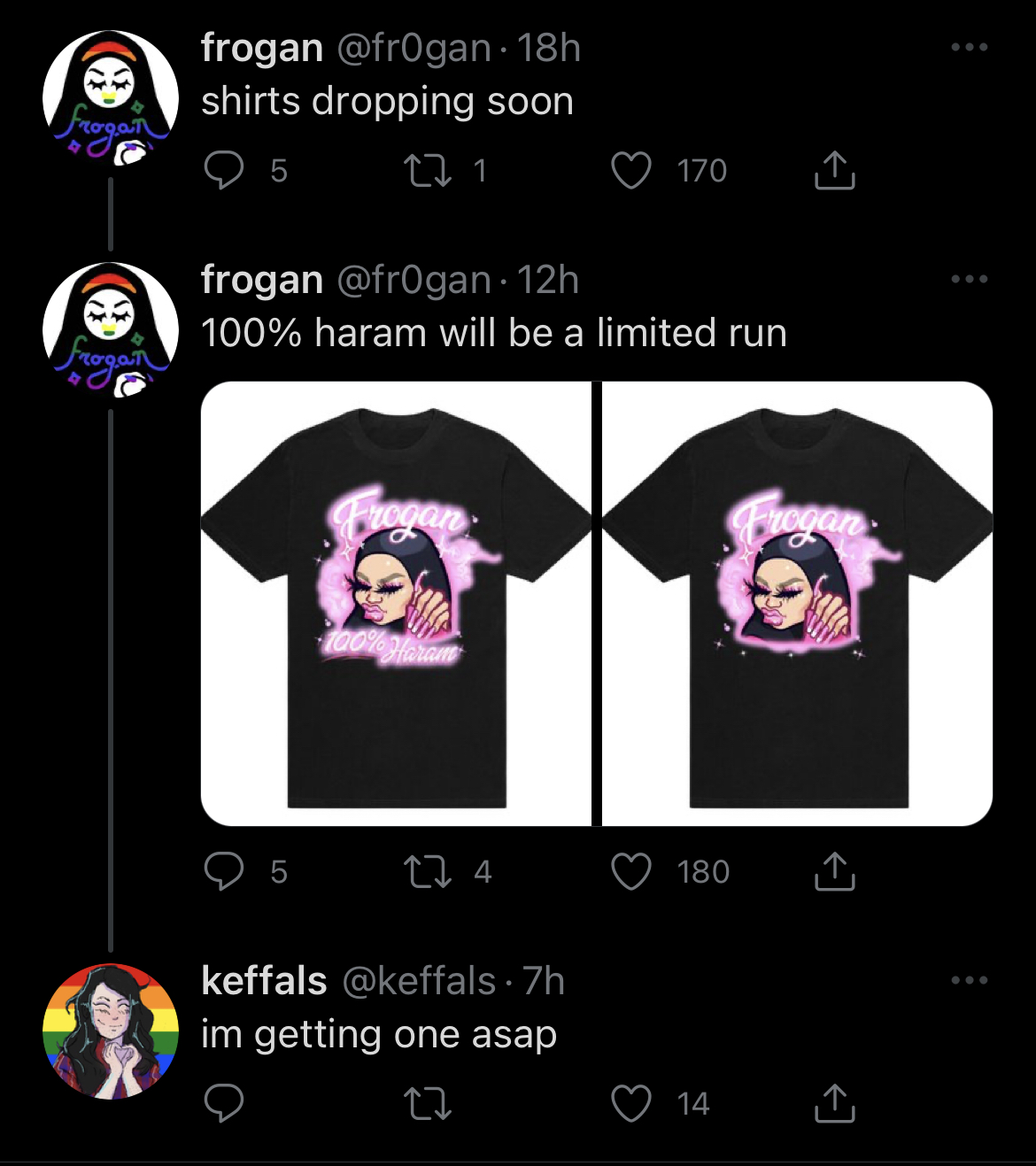The width and height of the screenshot is (1036, 1166).
Task: Open the shirt image with '100% Haram' text
Action: point(396,604)
